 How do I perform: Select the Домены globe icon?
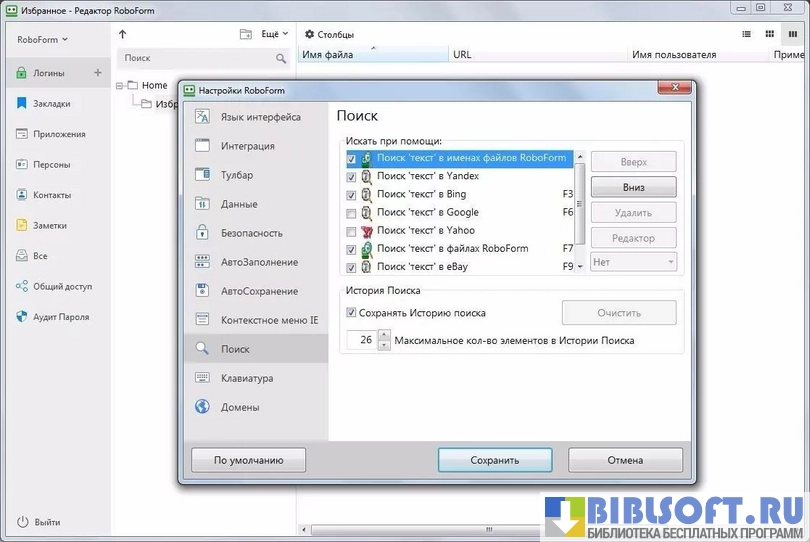click(x=202, y=407)
